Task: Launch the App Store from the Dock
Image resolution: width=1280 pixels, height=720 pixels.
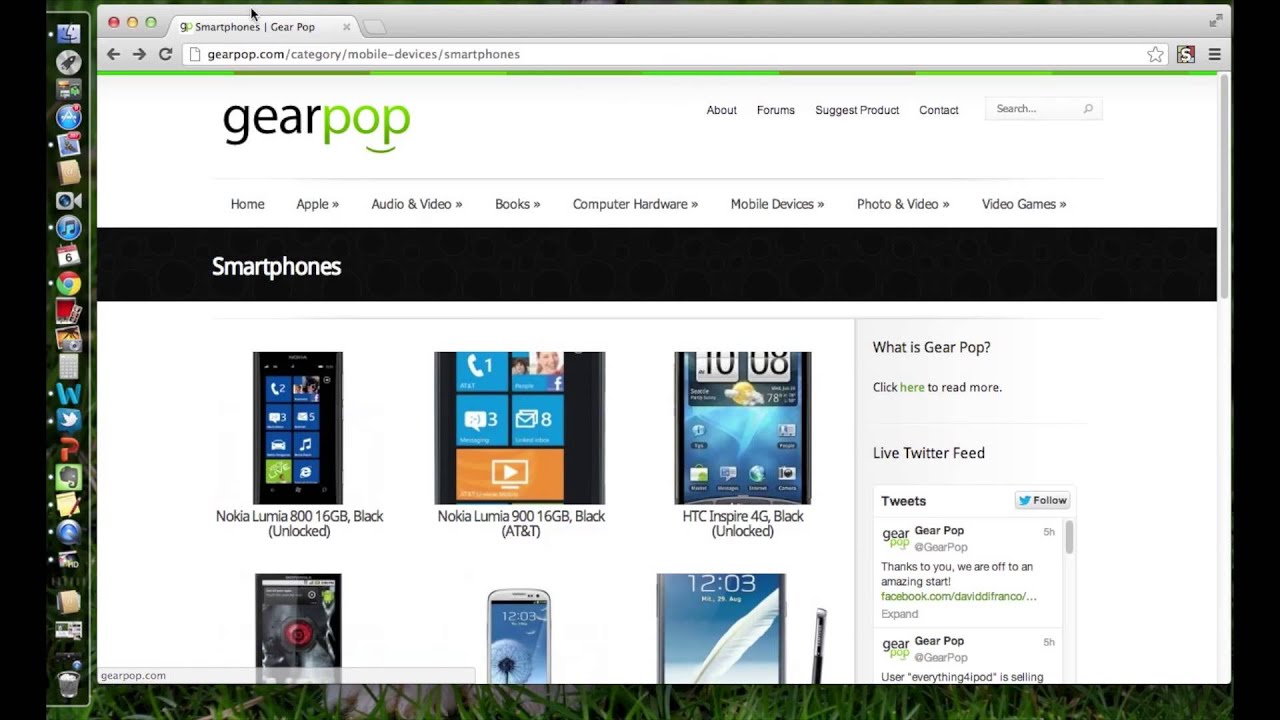Action: click(68, 118)
